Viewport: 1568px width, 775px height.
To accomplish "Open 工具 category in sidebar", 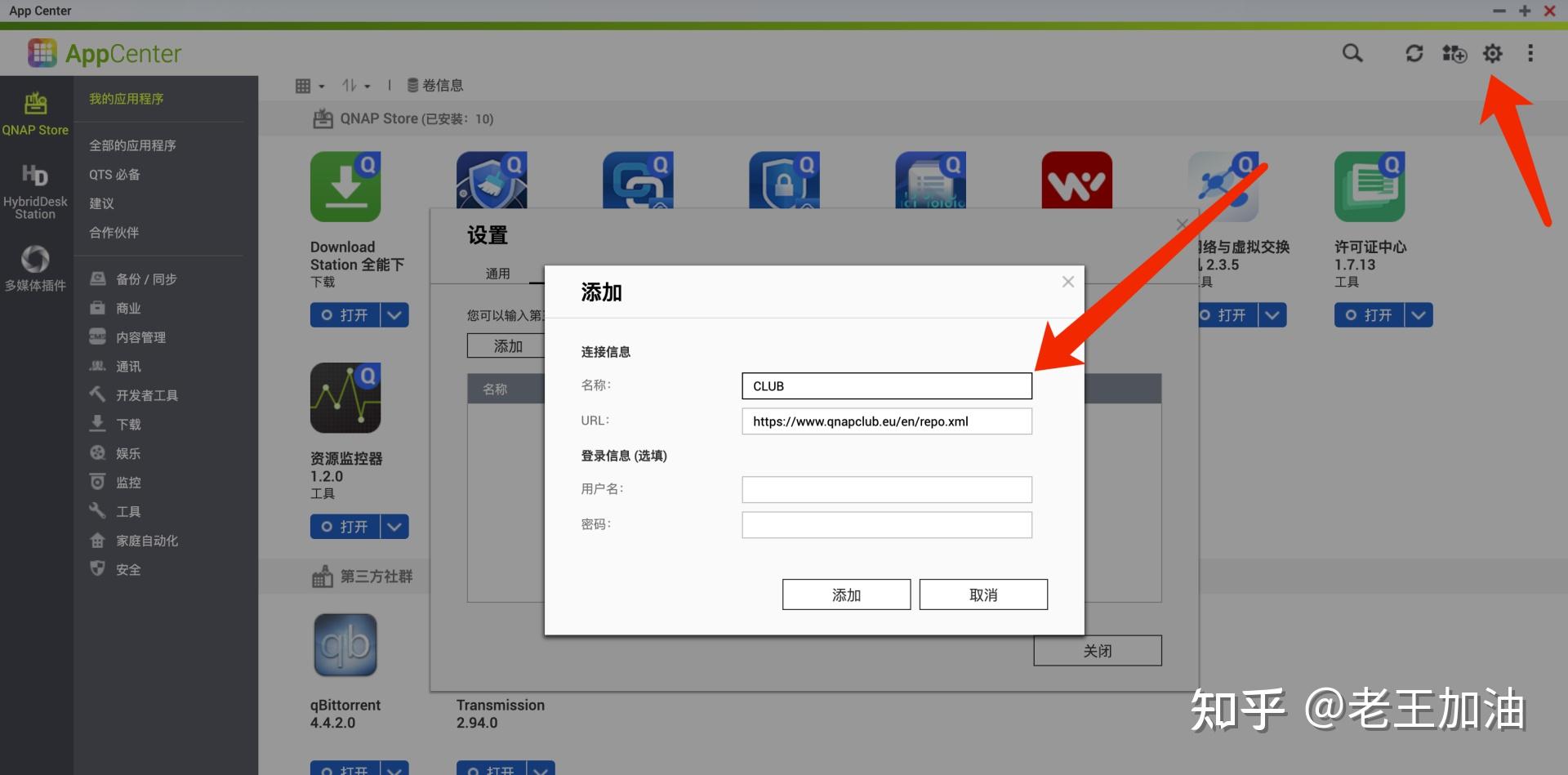I will pos(115,511).
